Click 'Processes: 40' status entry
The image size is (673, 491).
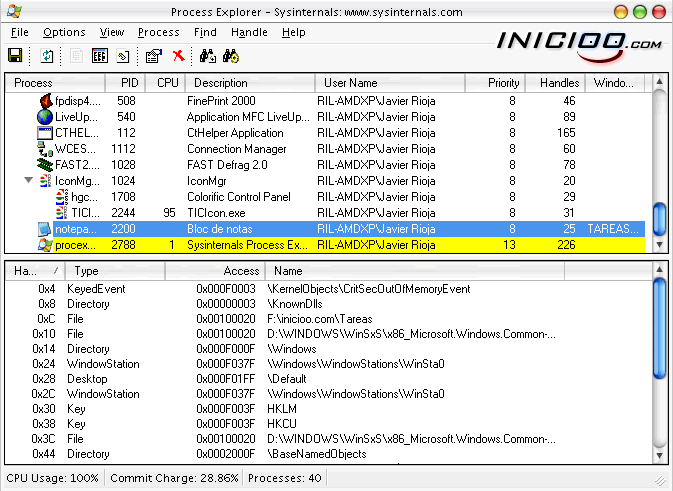[x=285, y=478]
